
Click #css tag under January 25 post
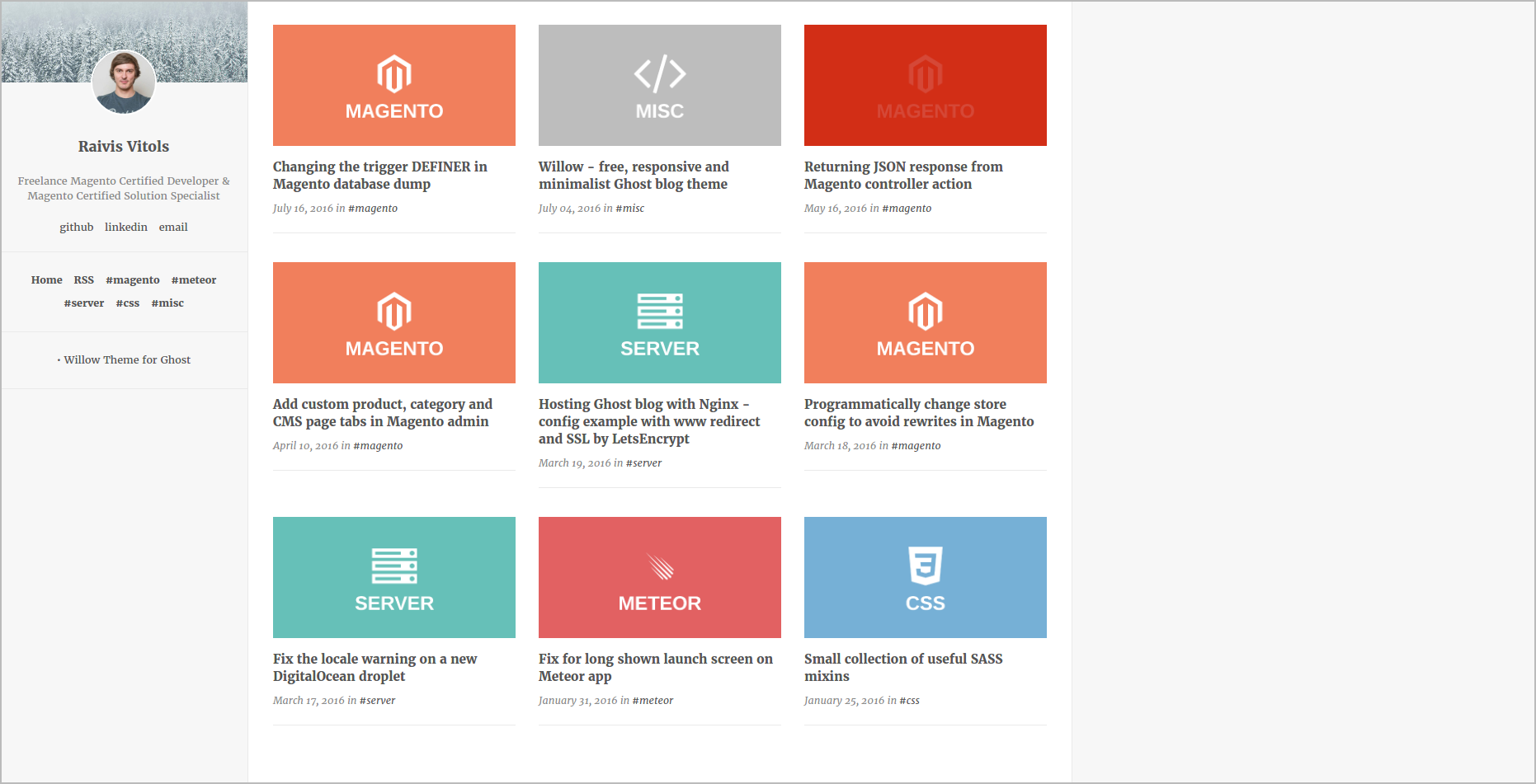(909, 701)
